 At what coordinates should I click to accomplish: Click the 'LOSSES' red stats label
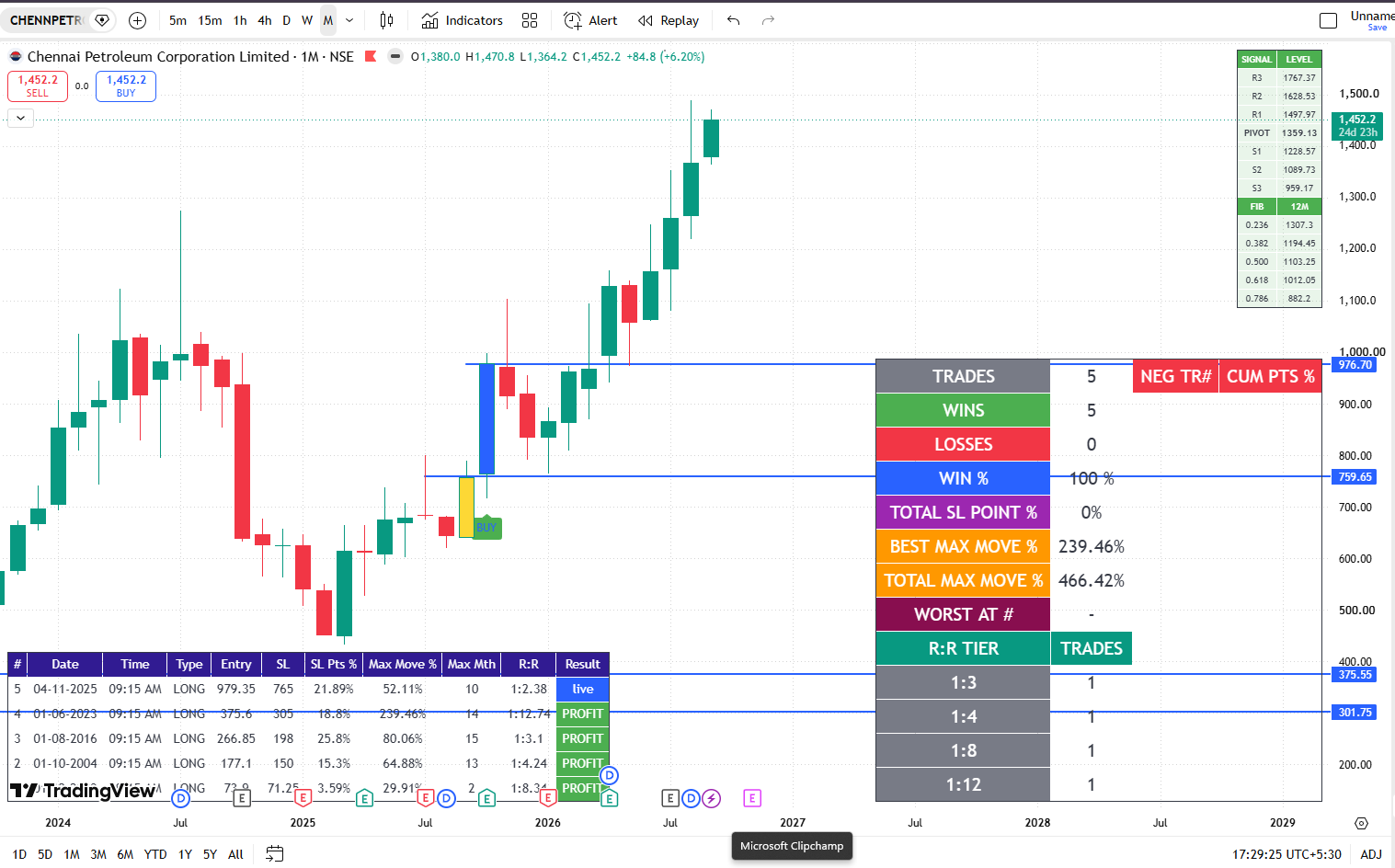coord(963,444)
